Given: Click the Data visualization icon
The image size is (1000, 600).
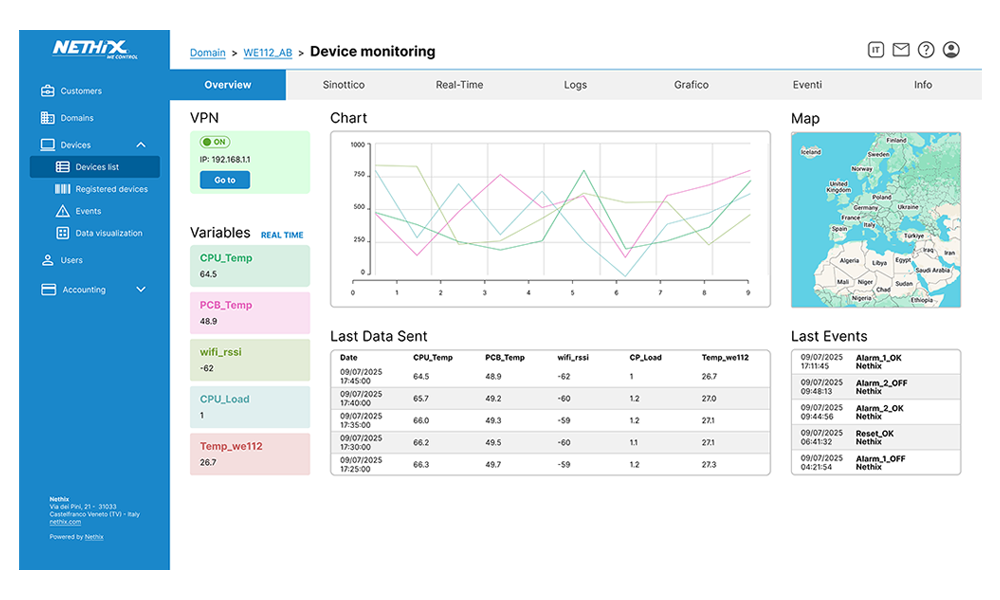Looking at the screenshot, I should click(x=62, y=233).
